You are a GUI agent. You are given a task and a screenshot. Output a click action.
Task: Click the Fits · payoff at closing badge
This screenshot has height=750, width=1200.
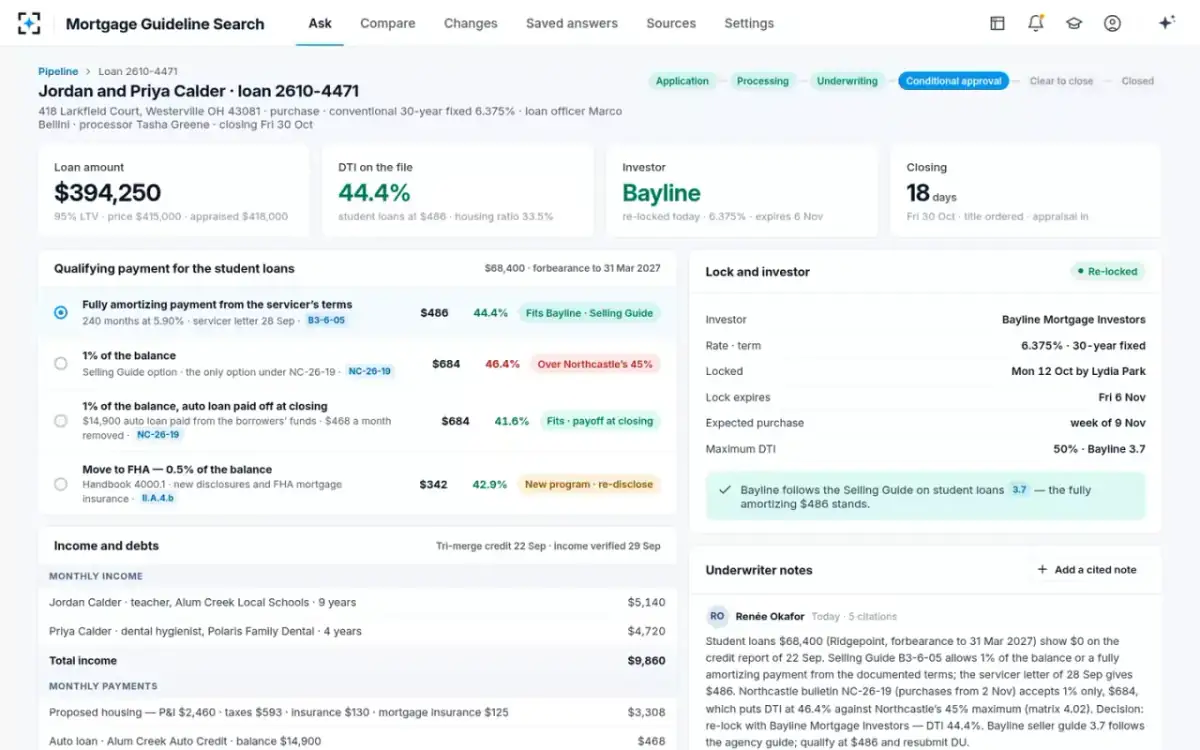(600, 421)
